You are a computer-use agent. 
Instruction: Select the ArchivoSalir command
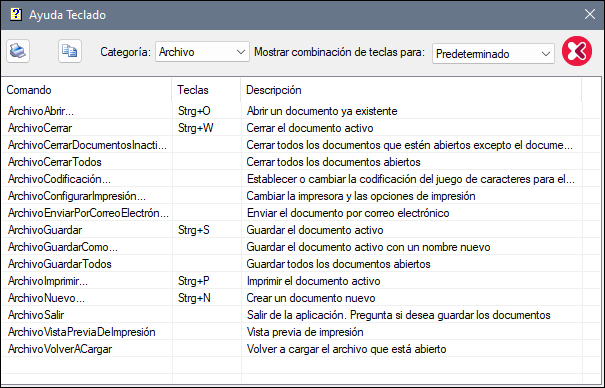coord(36,315)
